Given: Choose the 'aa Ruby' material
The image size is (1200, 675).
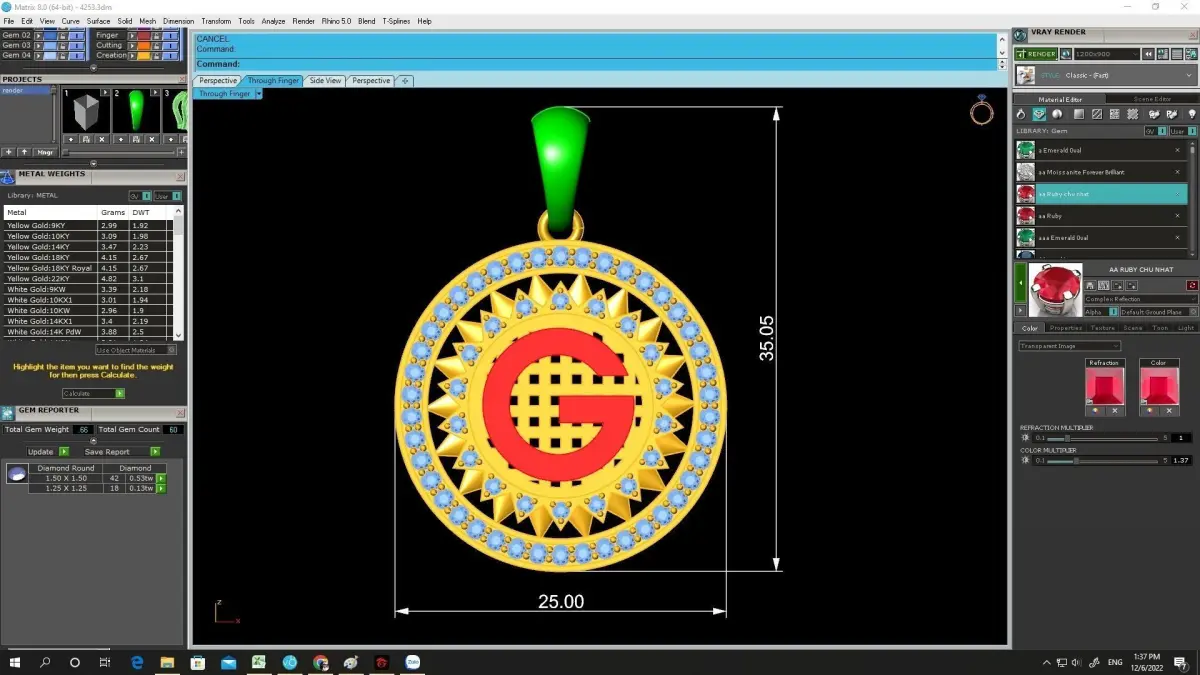Looking at the screenshot, I should (1101, 216).
